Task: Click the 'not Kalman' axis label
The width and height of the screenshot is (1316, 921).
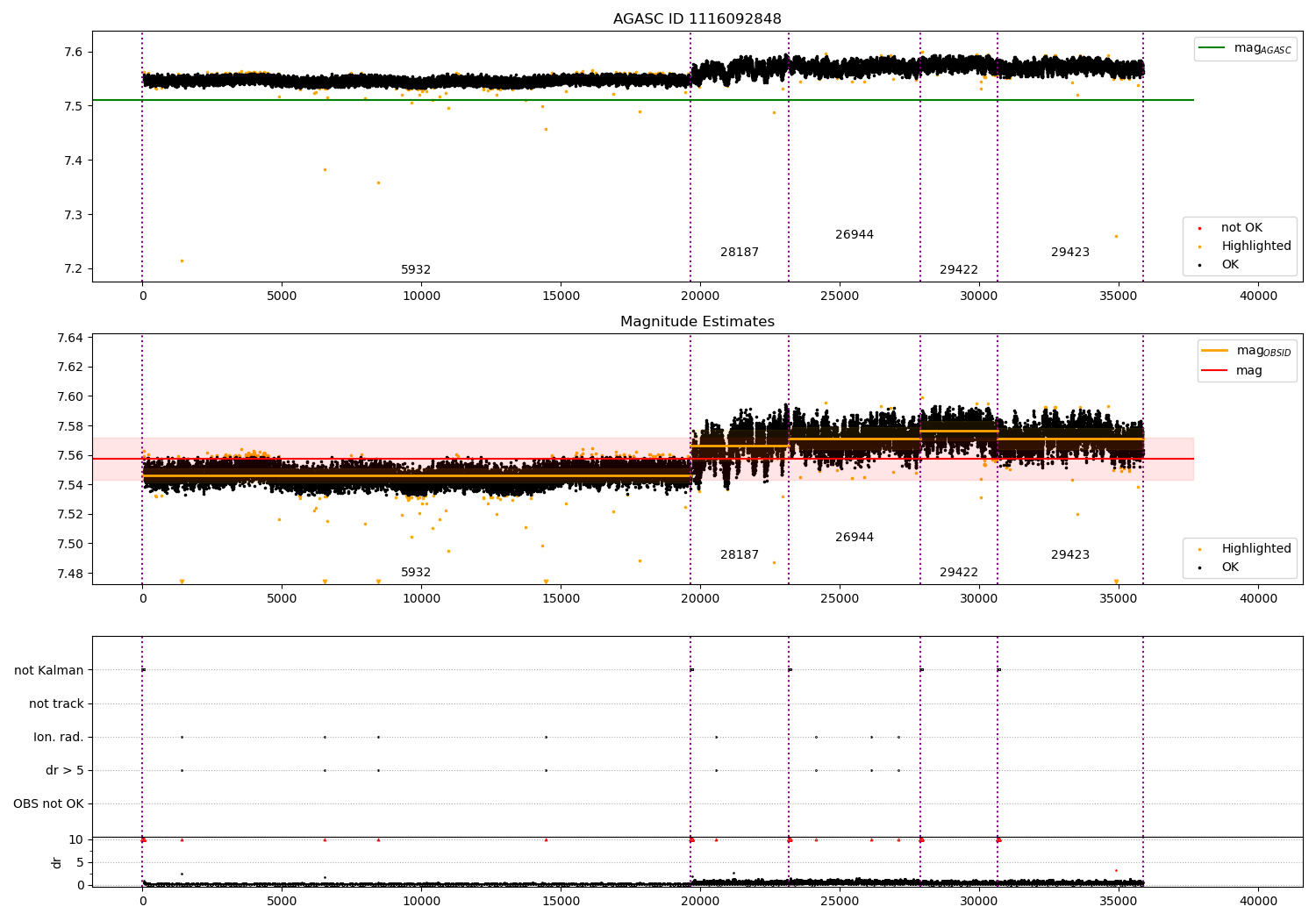Action: point(49,670)
